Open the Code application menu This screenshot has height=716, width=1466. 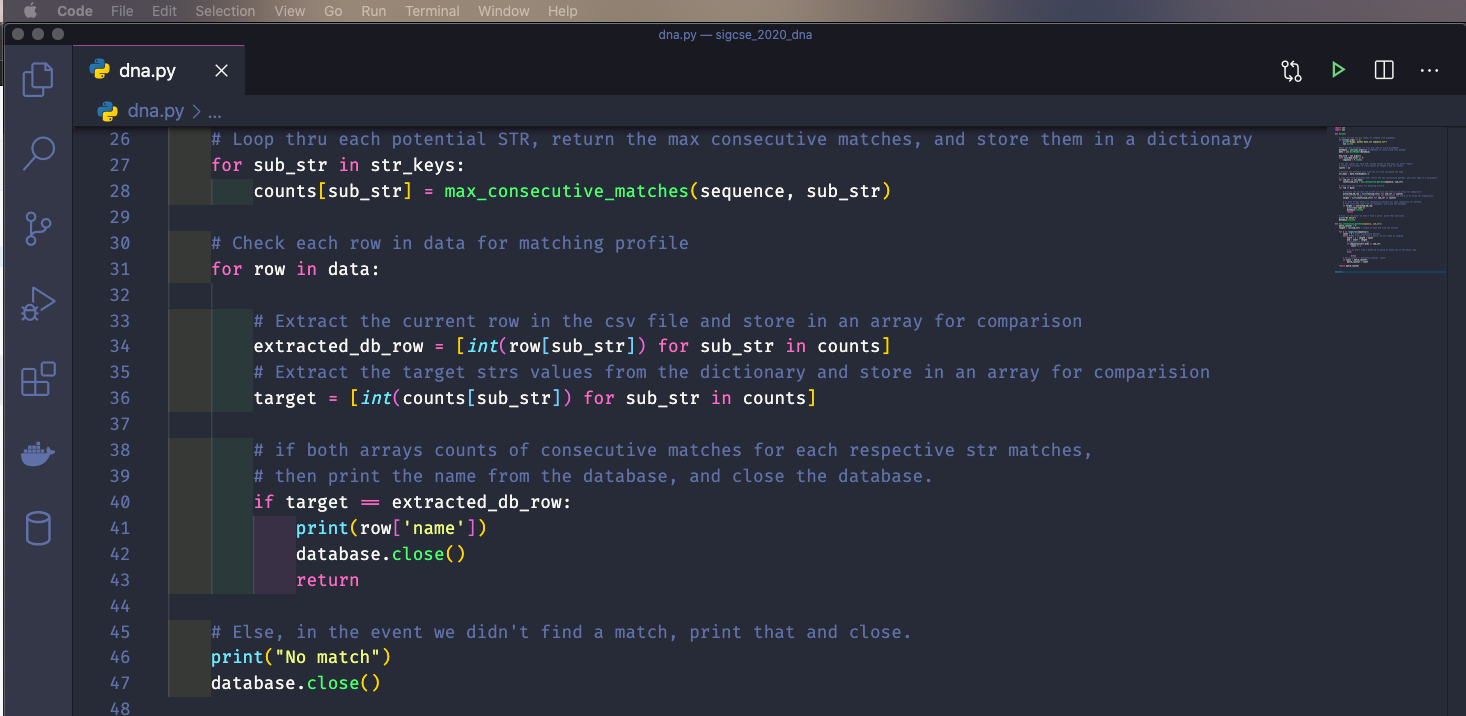(75, 11)
